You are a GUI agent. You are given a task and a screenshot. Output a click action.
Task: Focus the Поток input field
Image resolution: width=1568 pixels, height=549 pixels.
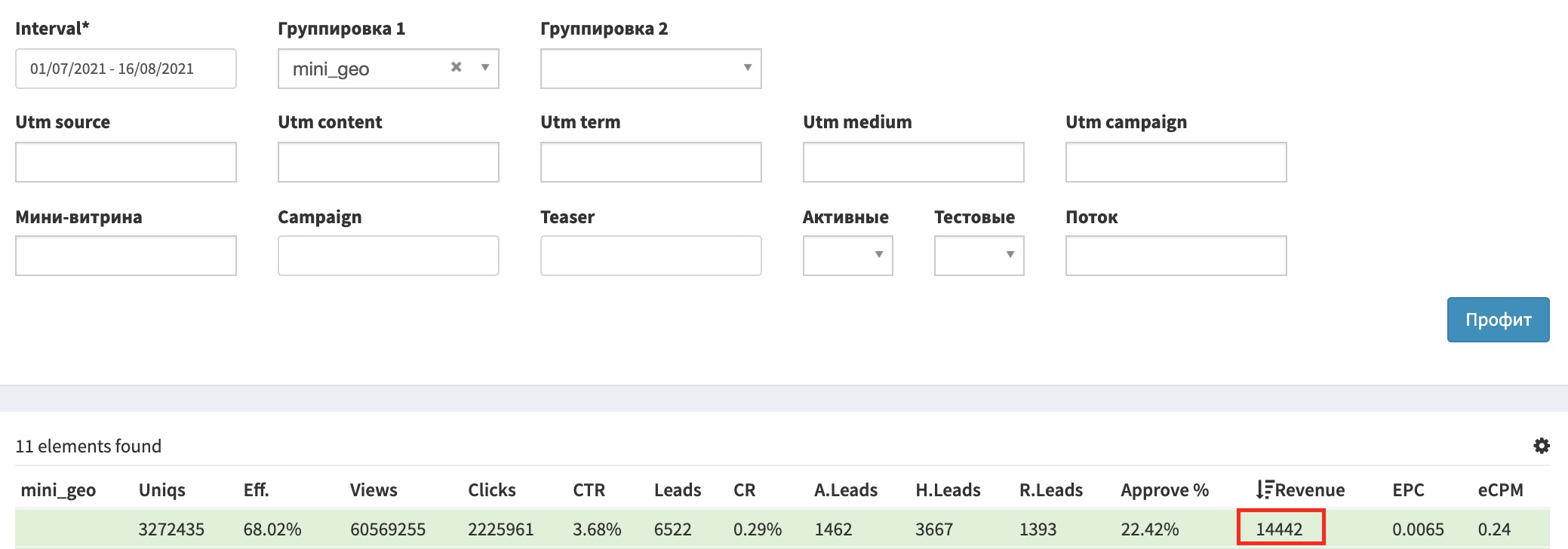pos(1176,256)
